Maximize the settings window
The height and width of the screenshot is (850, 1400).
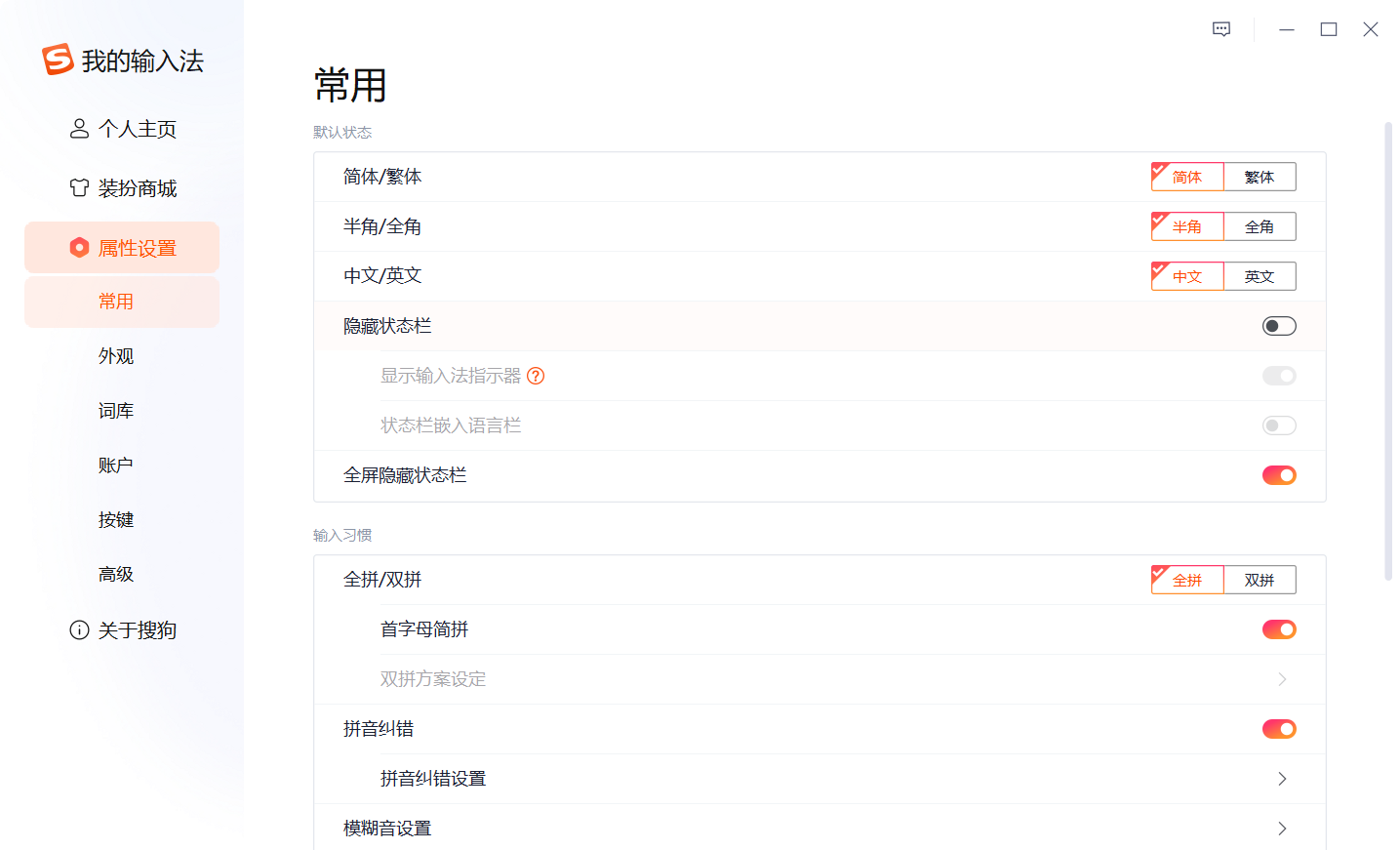coord(1329,29)
